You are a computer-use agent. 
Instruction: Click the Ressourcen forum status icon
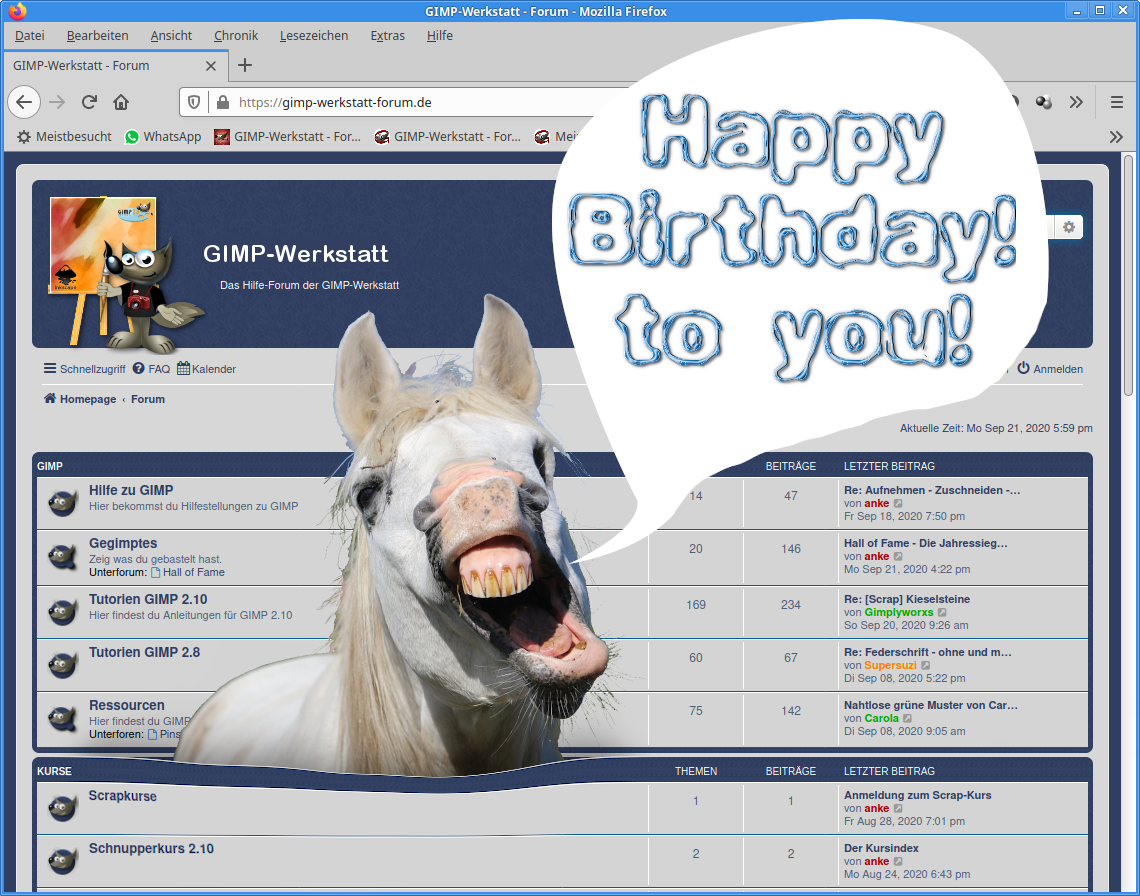pyautogui.click(x=63, y=719)
